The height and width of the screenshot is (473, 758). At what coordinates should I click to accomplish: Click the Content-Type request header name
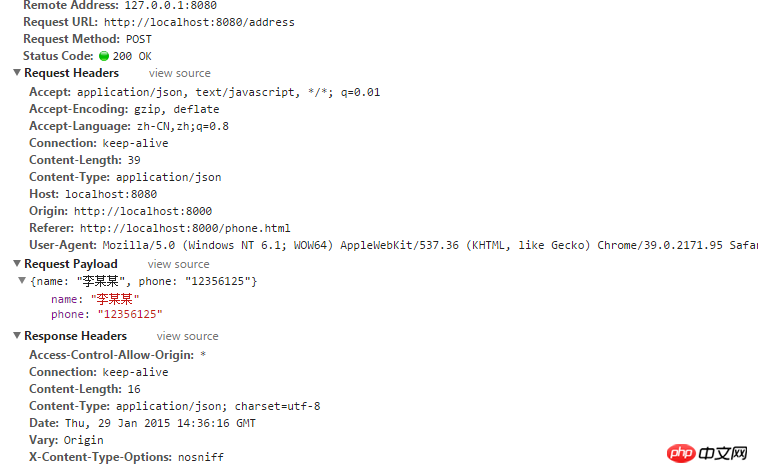(x=69, y=177)
